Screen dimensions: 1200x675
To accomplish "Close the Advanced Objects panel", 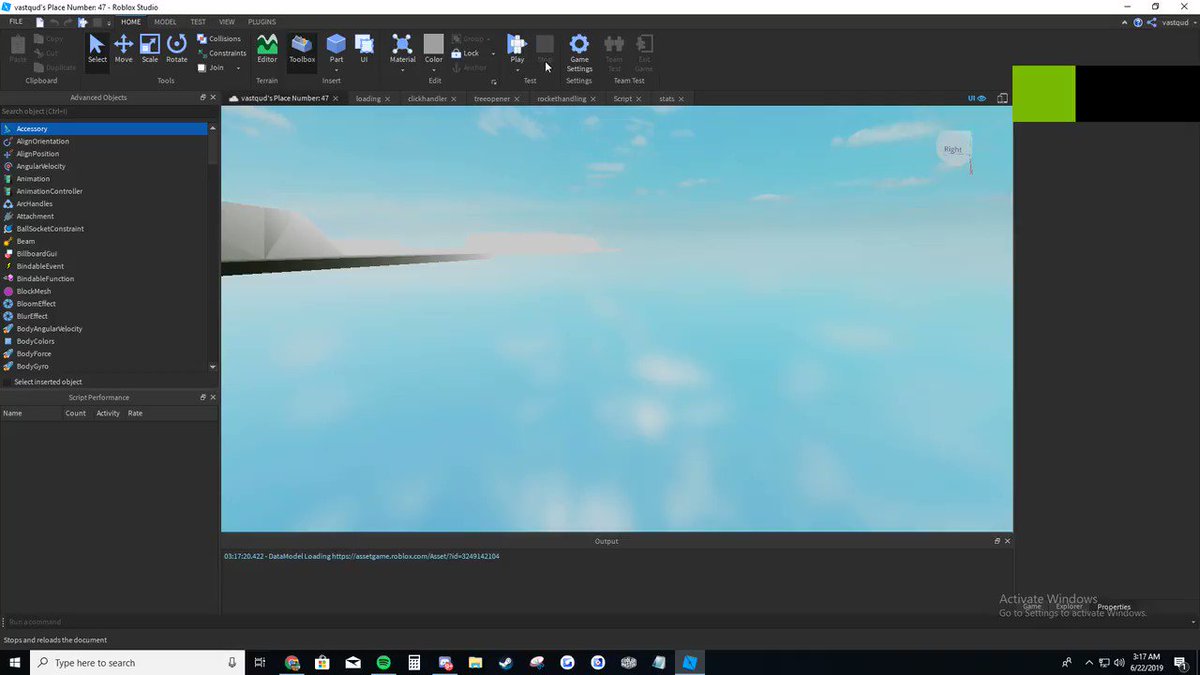I will [x=212, y=98].
